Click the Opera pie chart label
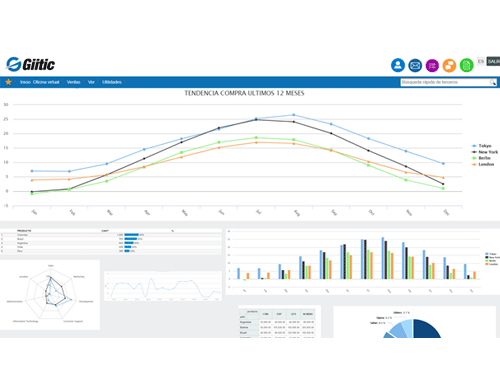 [384, 318]
